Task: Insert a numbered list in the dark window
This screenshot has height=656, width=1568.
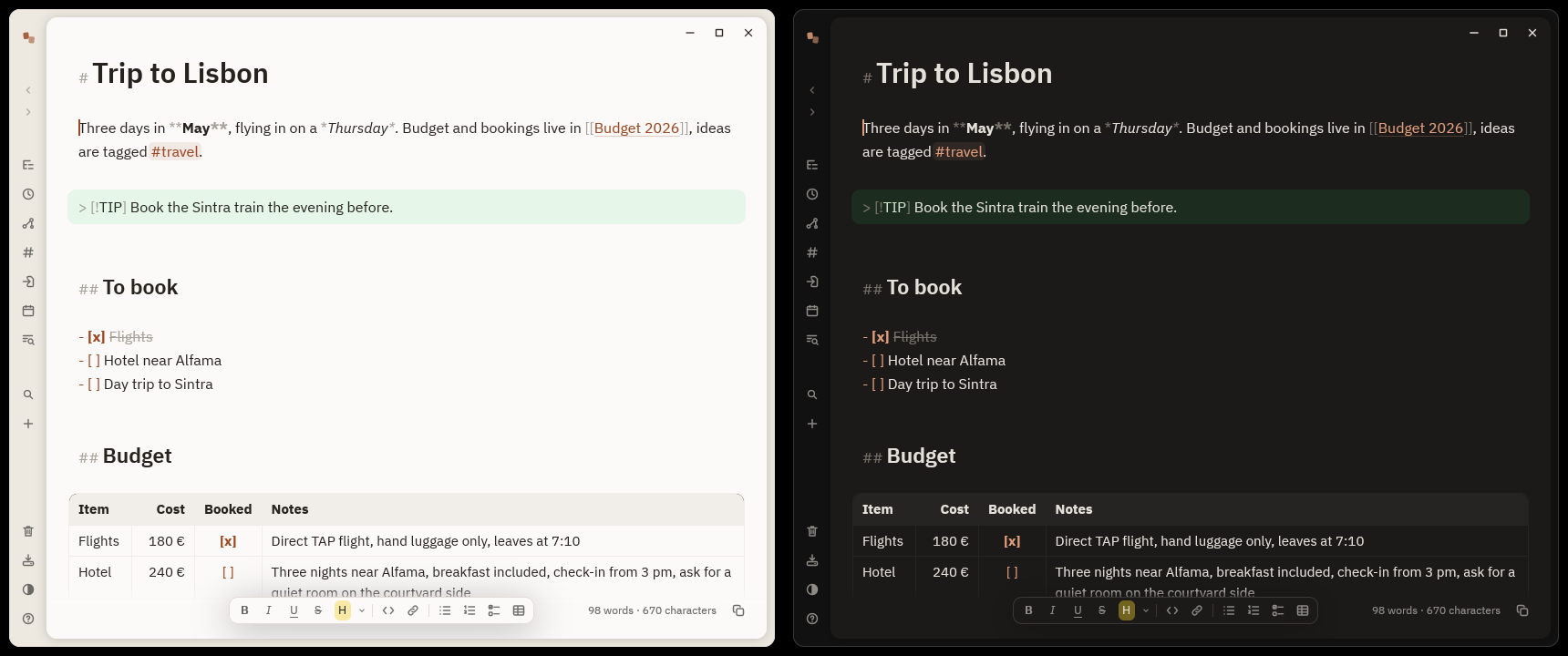Action: pyautogui.click(x=1253, y=610)
